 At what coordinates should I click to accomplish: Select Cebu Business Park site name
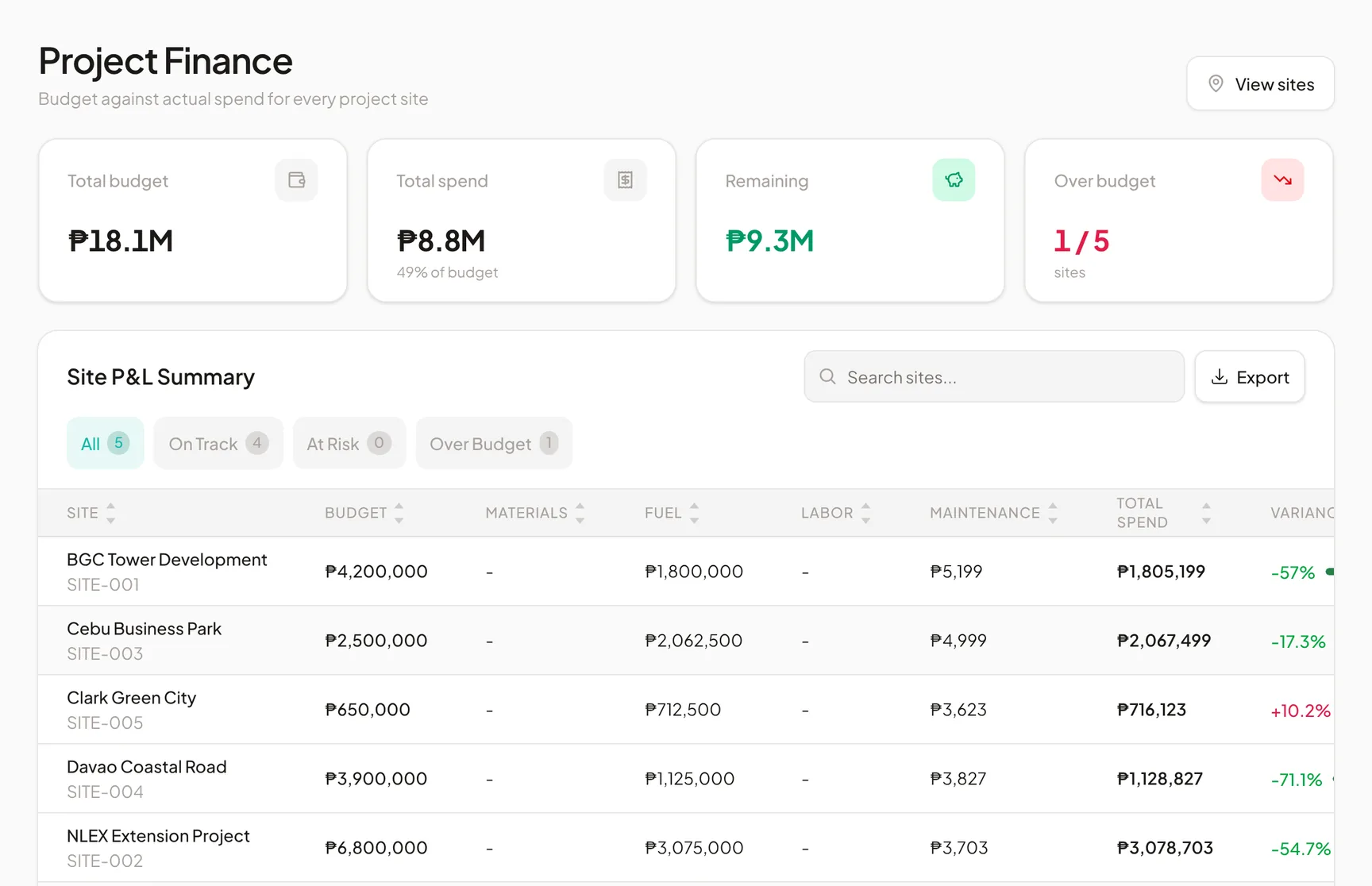144,629
